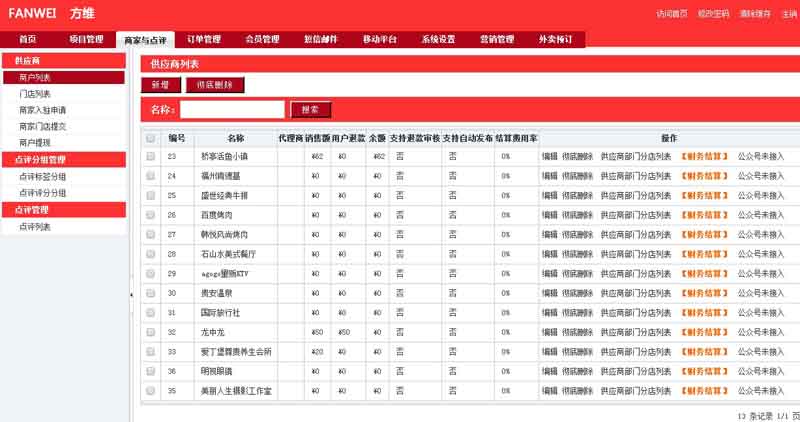
Task: Click the FANWEI 方维 logo
Action: tap(54, 13)
